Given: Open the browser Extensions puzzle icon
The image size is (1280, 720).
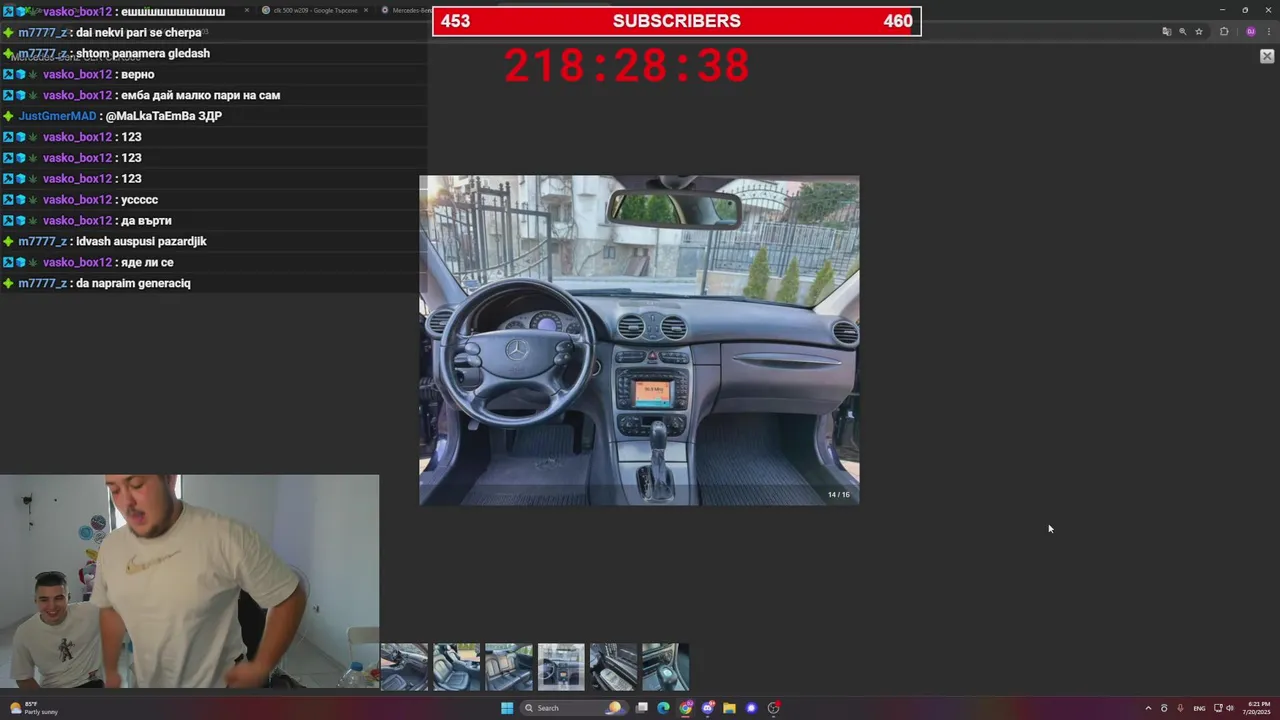Looking at the screenshot, I should point(1224,32).
